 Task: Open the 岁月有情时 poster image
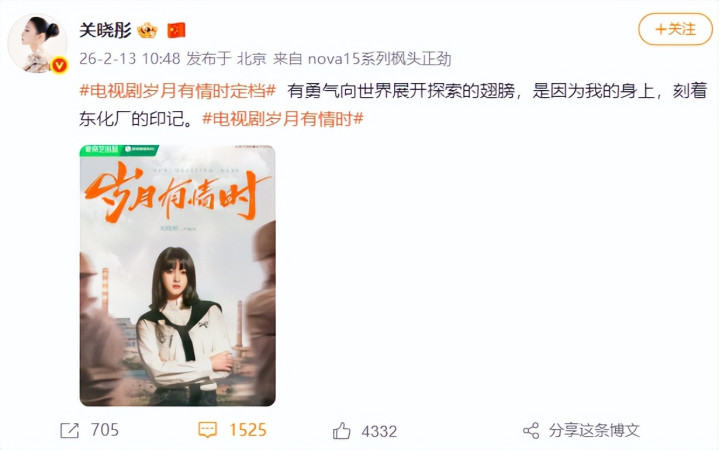pyautogui.click(x=177, y=275)
